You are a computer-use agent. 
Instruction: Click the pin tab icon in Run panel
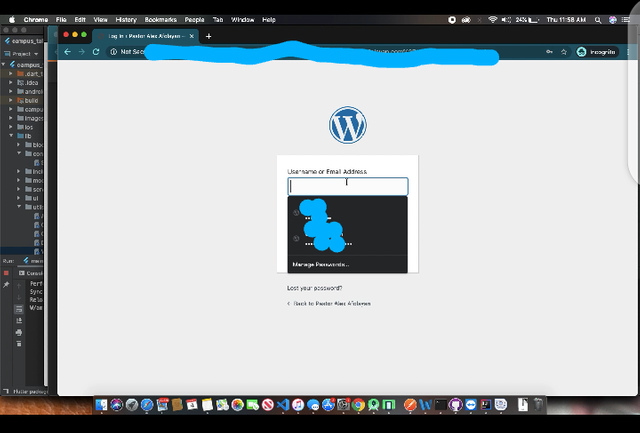(x=6, y=285)
